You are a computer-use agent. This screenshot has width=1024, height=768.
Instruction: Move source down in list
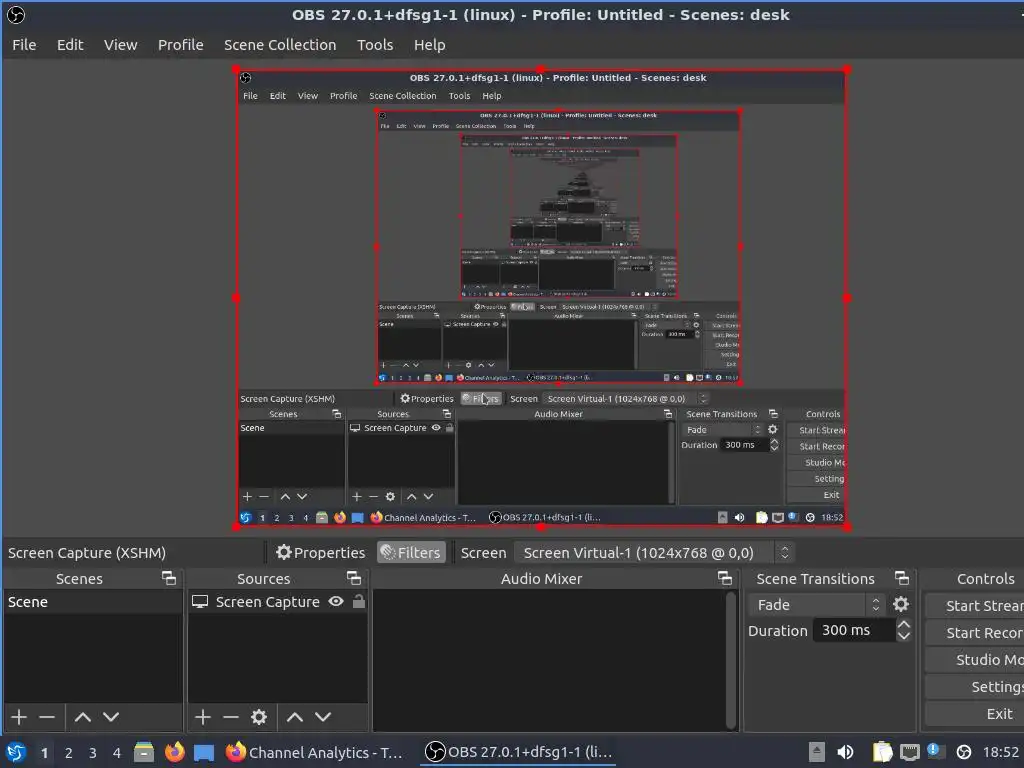click(323, 717)
